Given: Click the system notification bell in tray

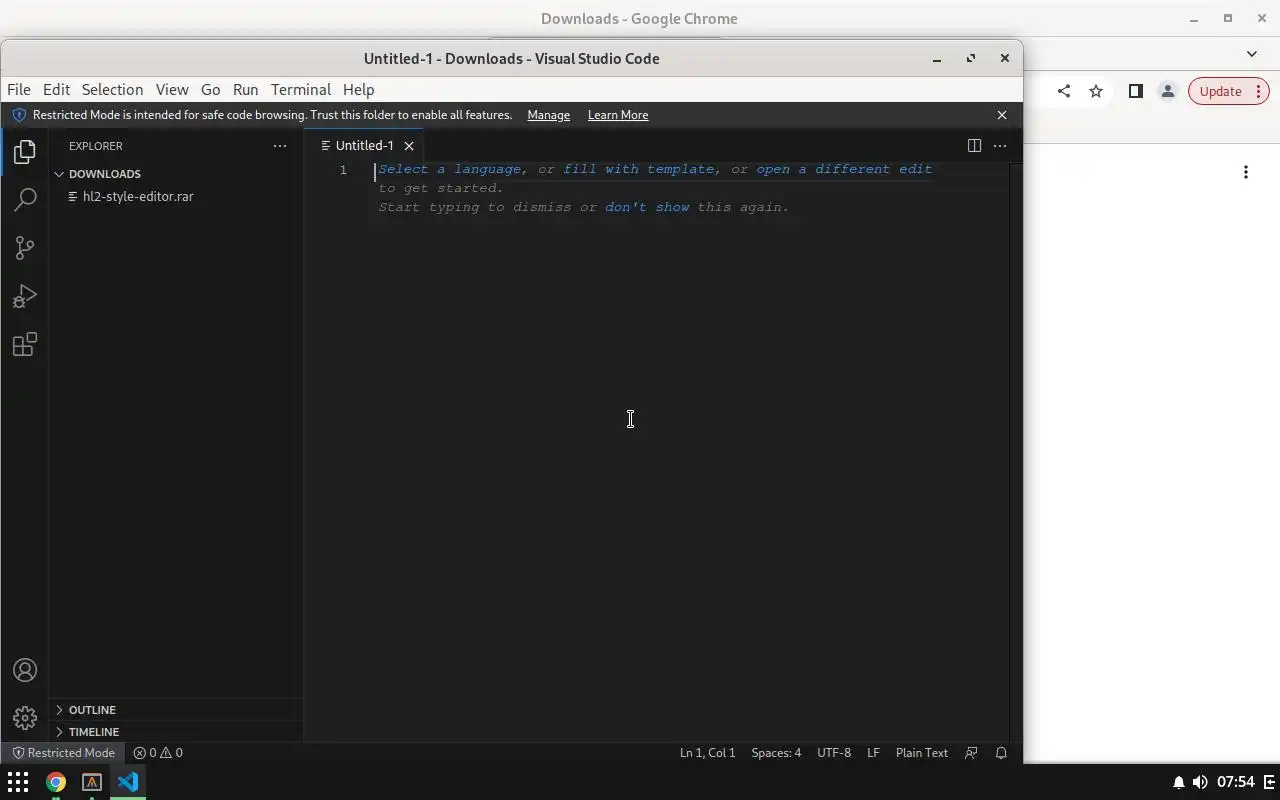Looking at the screenshot, I should pyautogui.click(x=1179, y=782).
